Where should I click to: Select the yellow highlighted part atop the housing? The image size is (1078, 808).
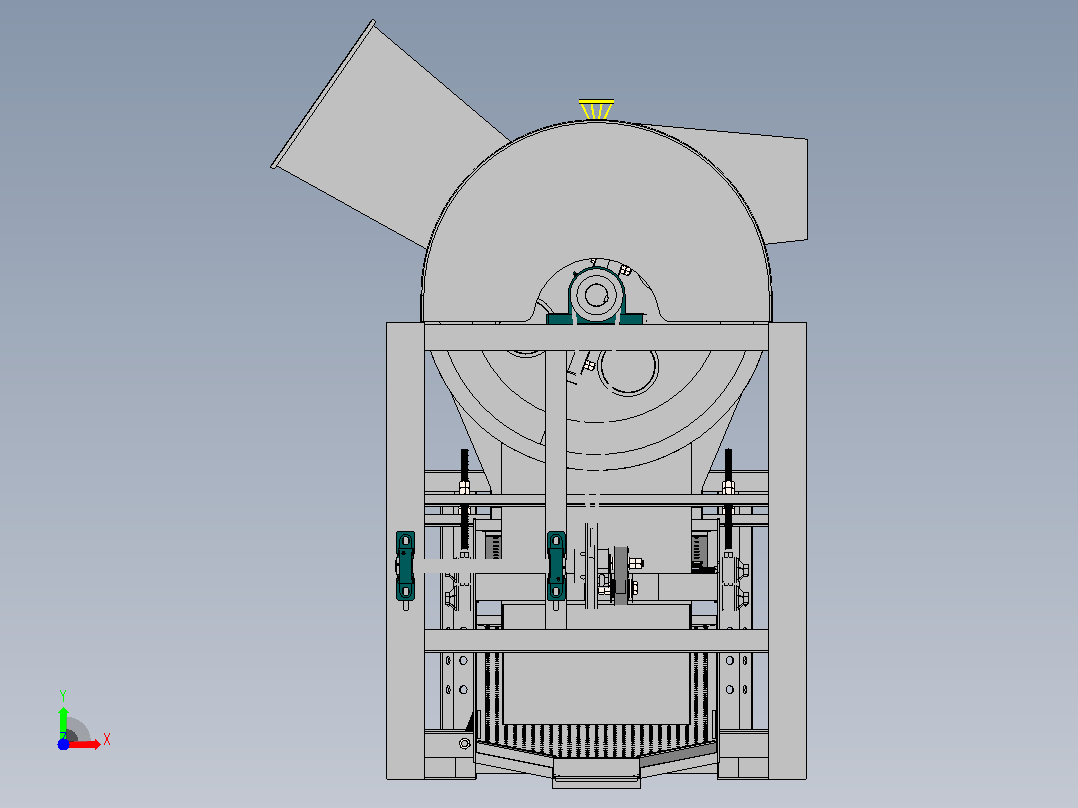(x=596, y=109)
